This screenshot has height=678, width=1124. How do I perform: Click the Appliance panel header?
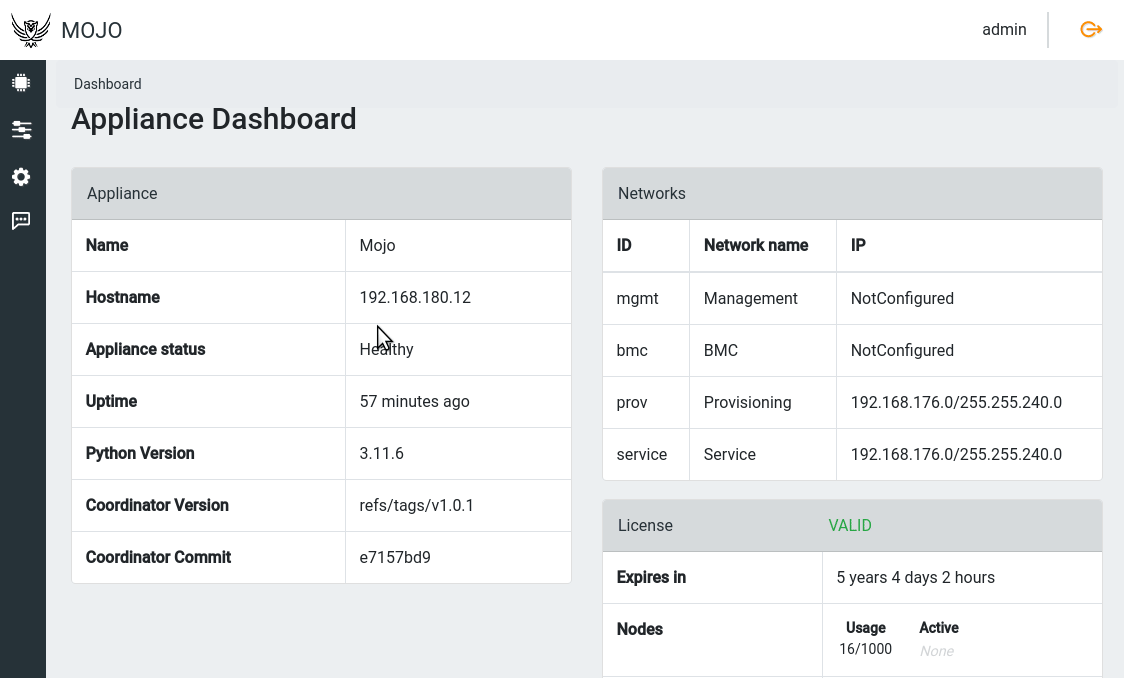pyautogui.click(x=321, y=194)
